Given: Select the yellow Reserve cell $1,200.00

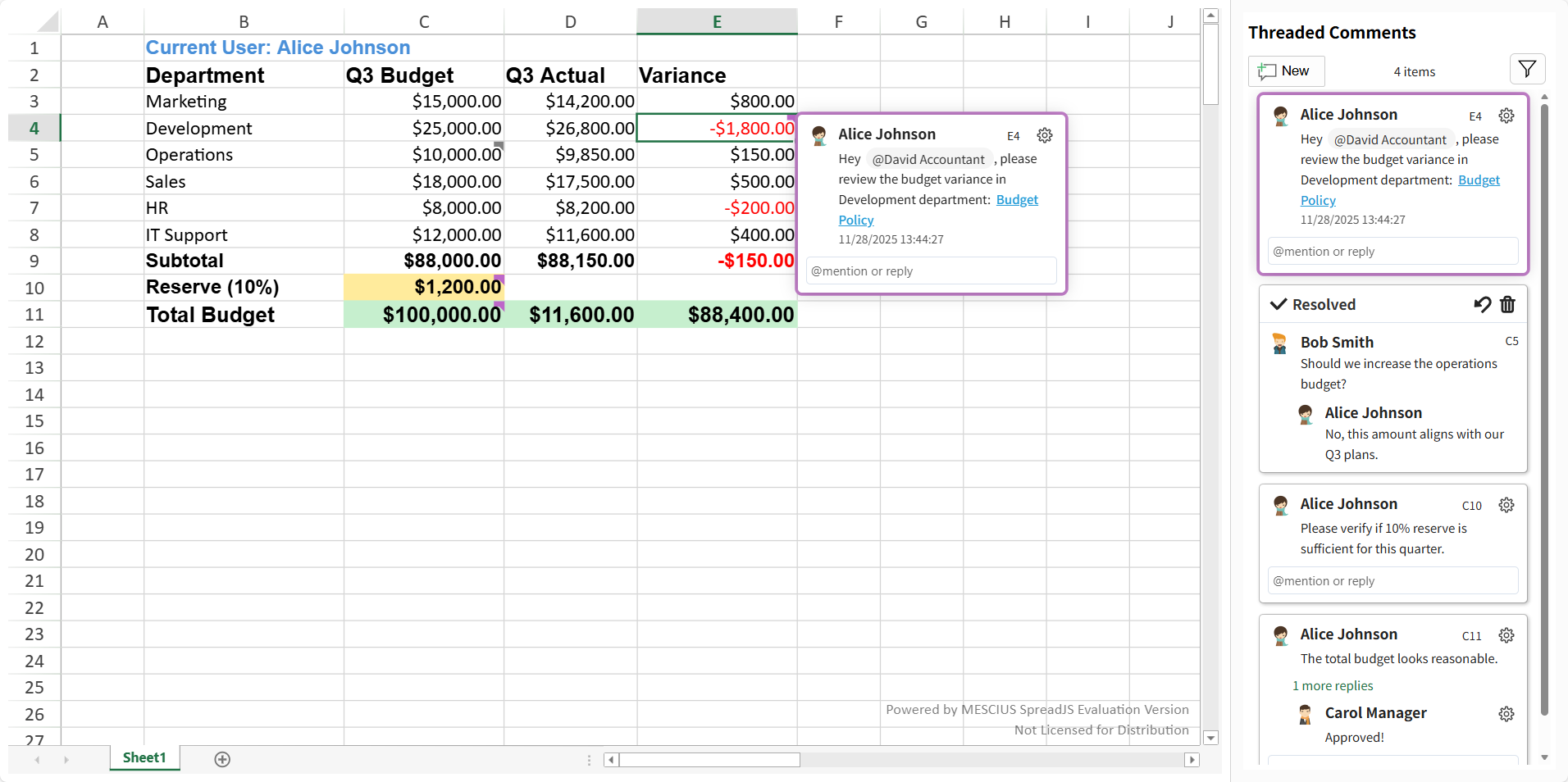Looking at the screenshot, I should point(424,288).
